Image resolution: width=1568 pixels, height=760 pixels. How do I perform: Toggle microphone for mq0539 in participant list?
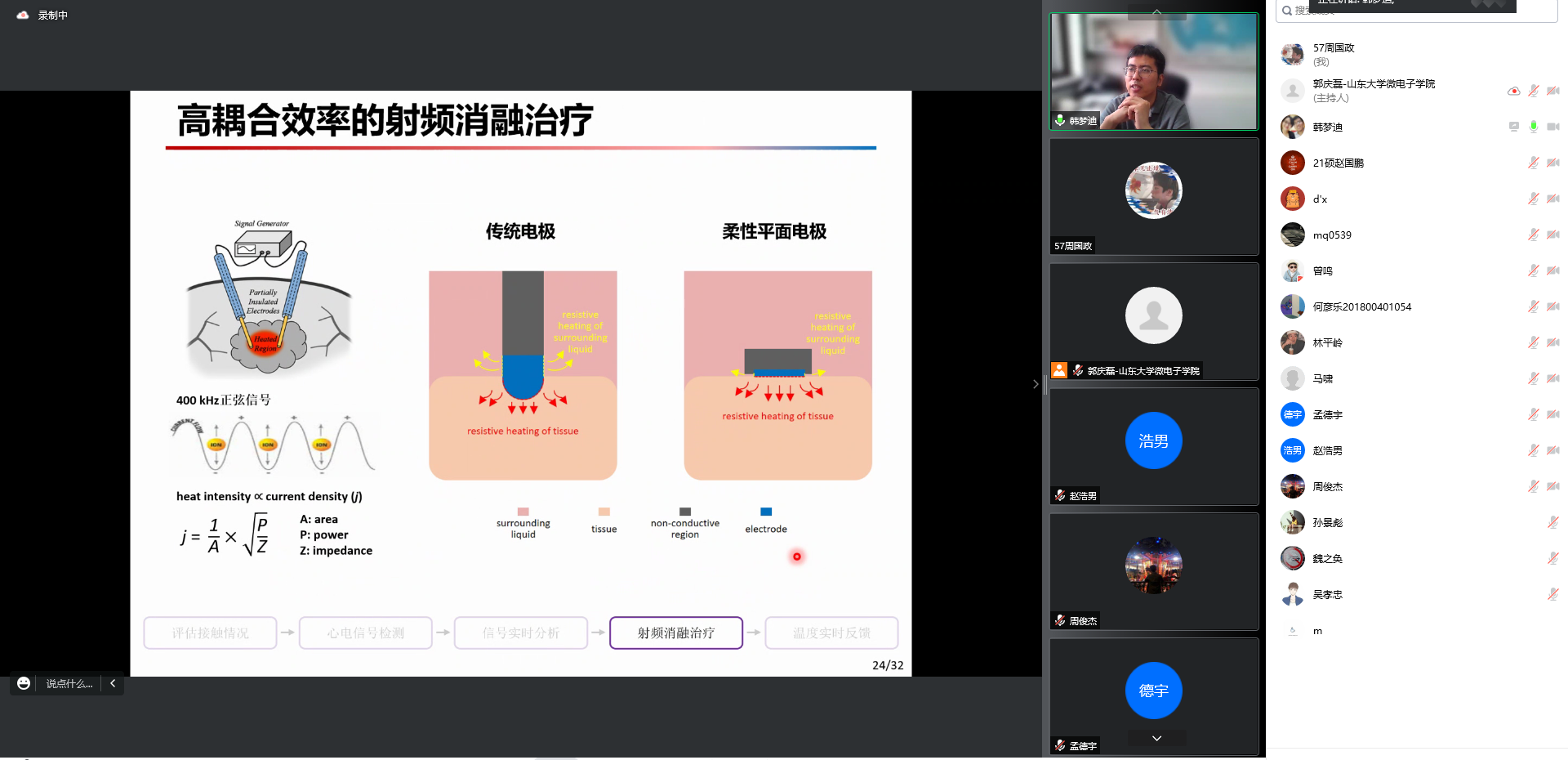pos(1534,235)
